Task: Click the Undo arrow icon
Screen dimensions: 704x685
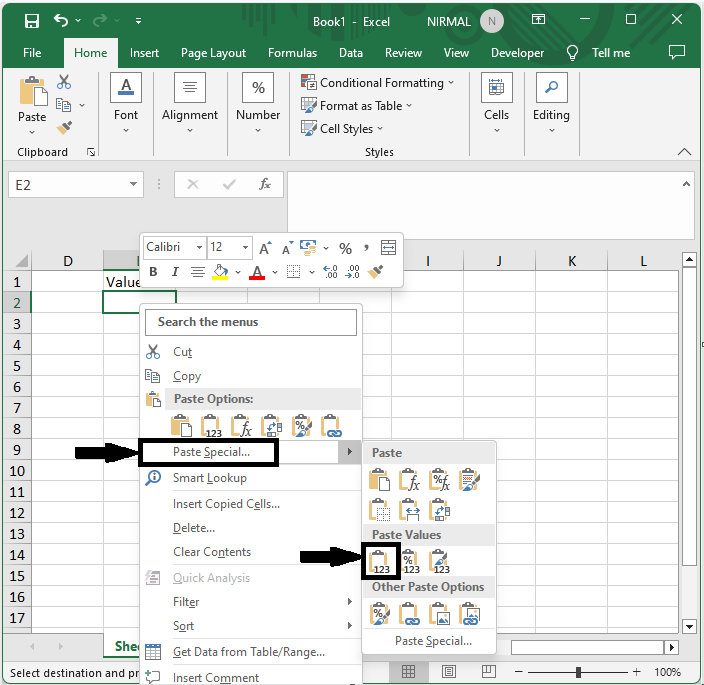Action: 61,20
